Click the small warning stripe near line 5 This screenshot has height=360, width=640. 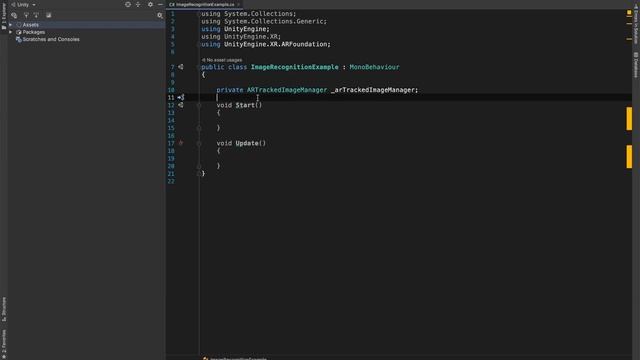tap(629, 40)
